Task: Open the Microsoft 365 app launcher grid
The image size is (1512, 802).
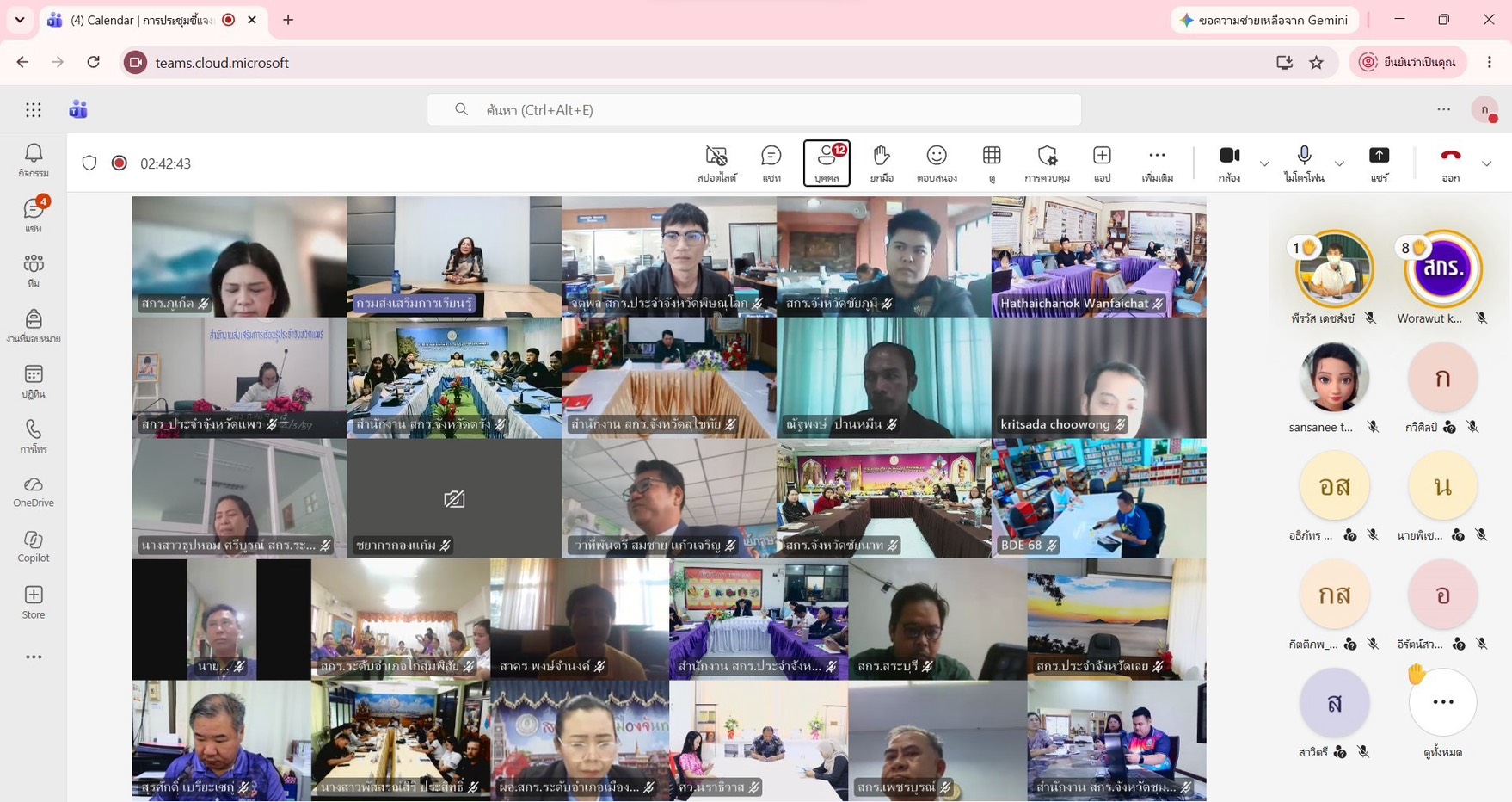Action: click(x=34, y=109)
